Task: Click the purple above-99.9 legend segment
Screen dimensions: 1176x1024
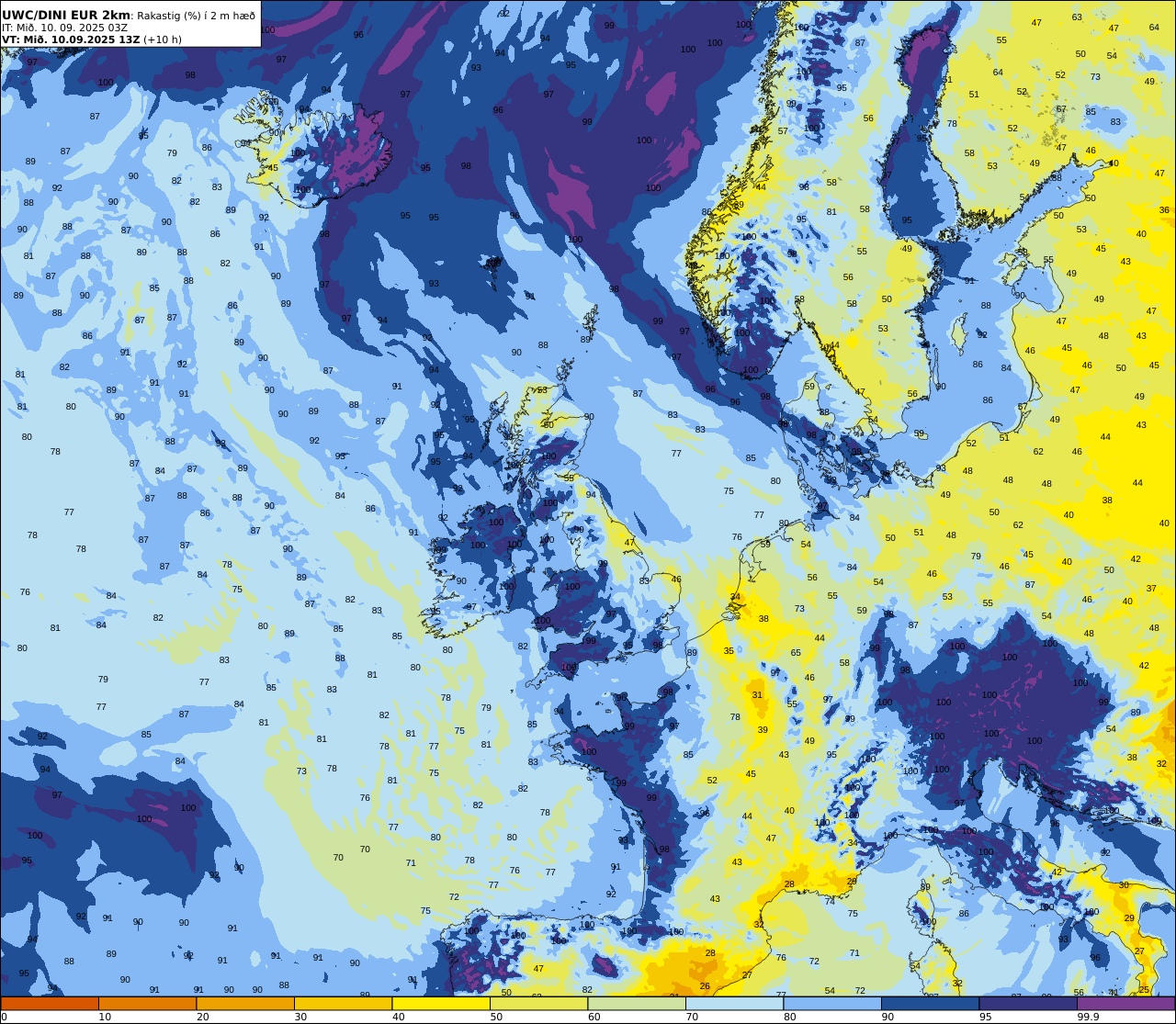Action: [1125, 1003]
